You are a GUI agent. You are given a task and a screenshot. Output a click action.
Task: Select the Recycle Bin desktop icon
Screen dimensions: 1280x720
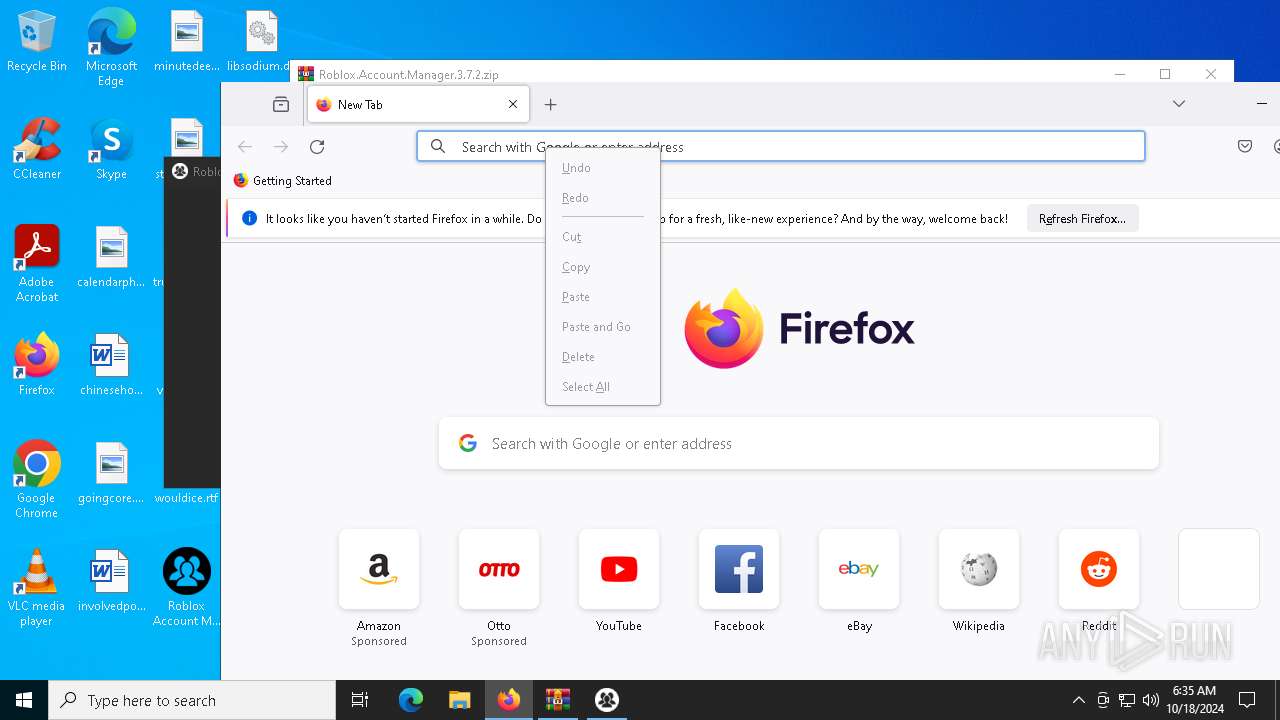click(37, 42)
